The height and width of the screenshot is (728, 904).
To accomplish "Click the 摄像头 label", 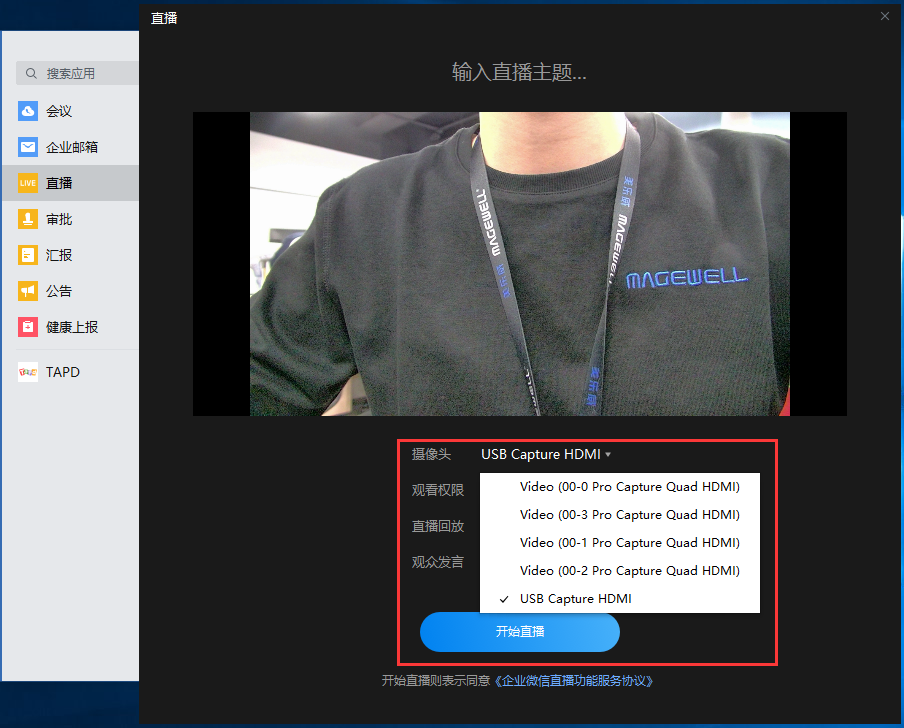I will [431, 454].
